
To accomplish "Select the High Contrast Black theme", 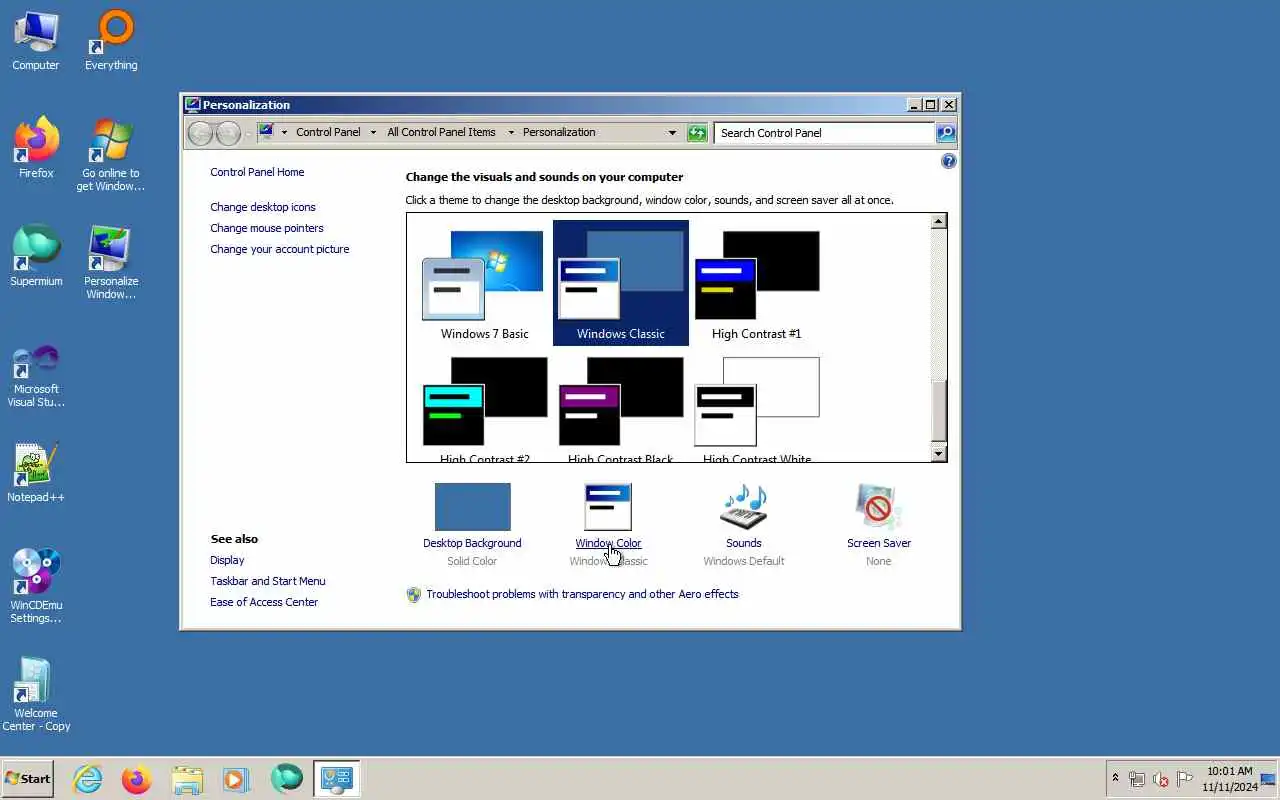I will click(621, 408).
